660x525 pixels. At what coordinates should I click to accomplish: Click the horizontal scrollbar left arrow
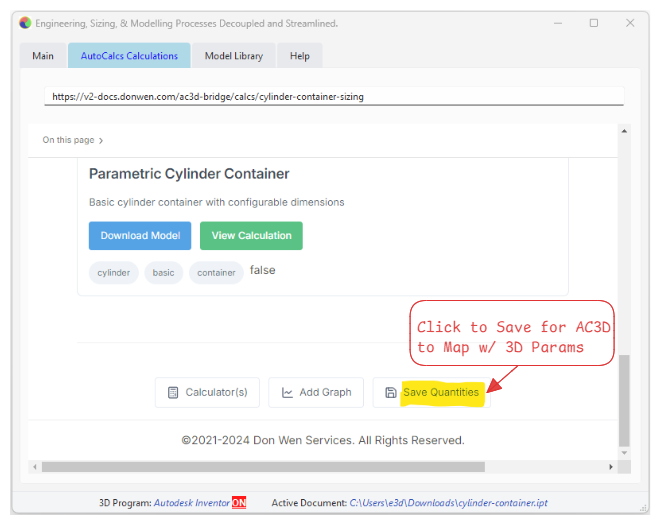coord(35,467)
